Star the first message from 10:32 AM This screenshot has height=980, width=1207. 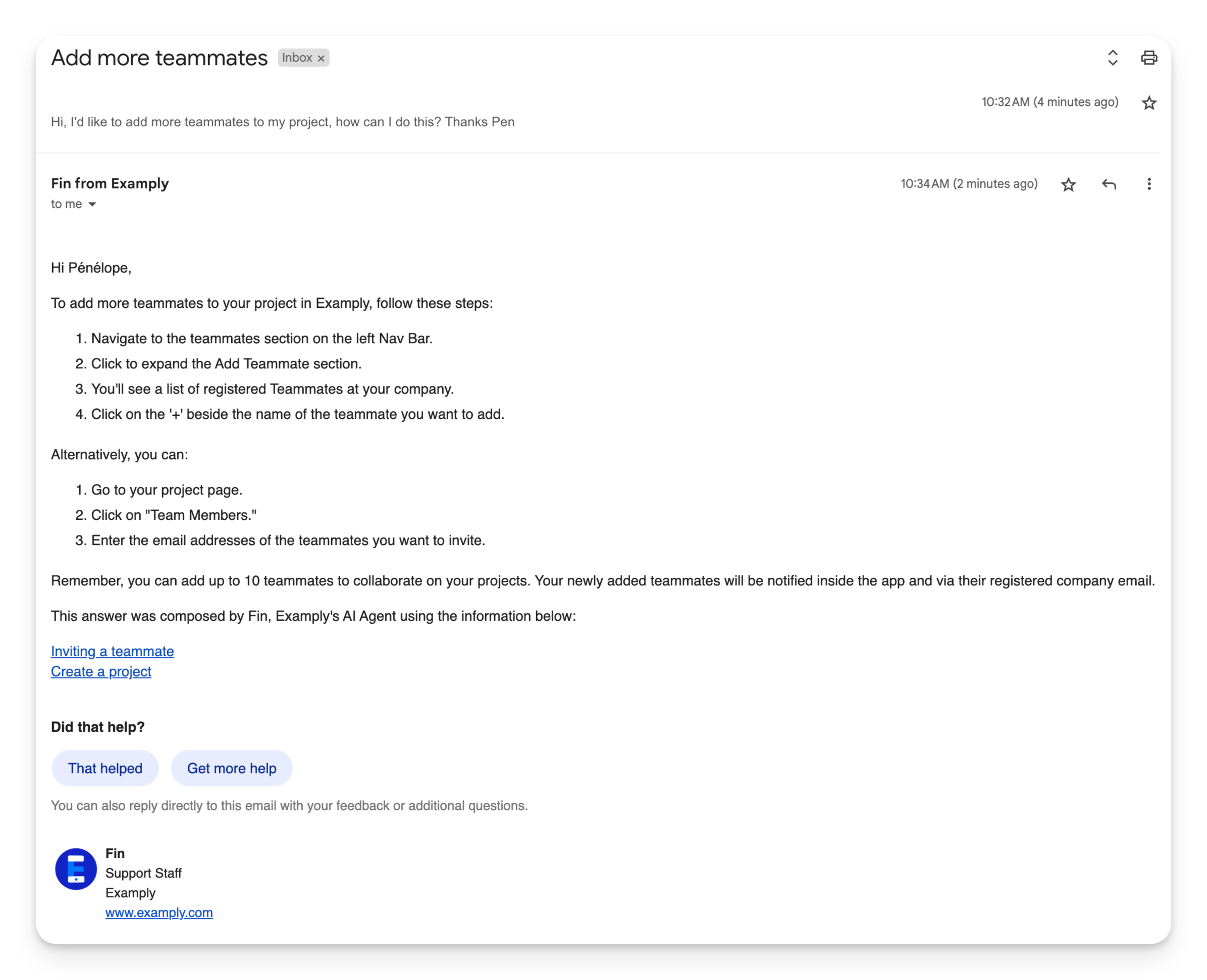coord(1148,103)
